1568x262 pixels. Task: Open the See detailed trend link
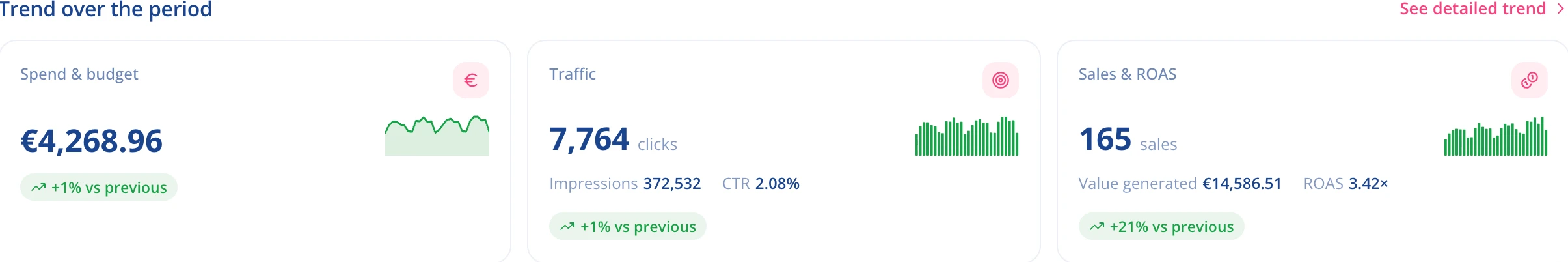[x=1472, y=9]
